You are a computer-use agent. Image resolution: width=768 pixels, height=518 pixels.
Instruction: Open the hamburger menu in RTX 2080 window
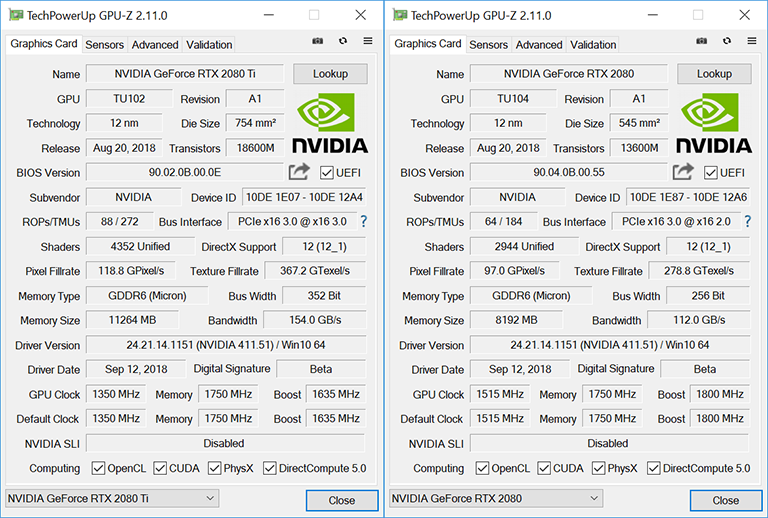(752, 41)
